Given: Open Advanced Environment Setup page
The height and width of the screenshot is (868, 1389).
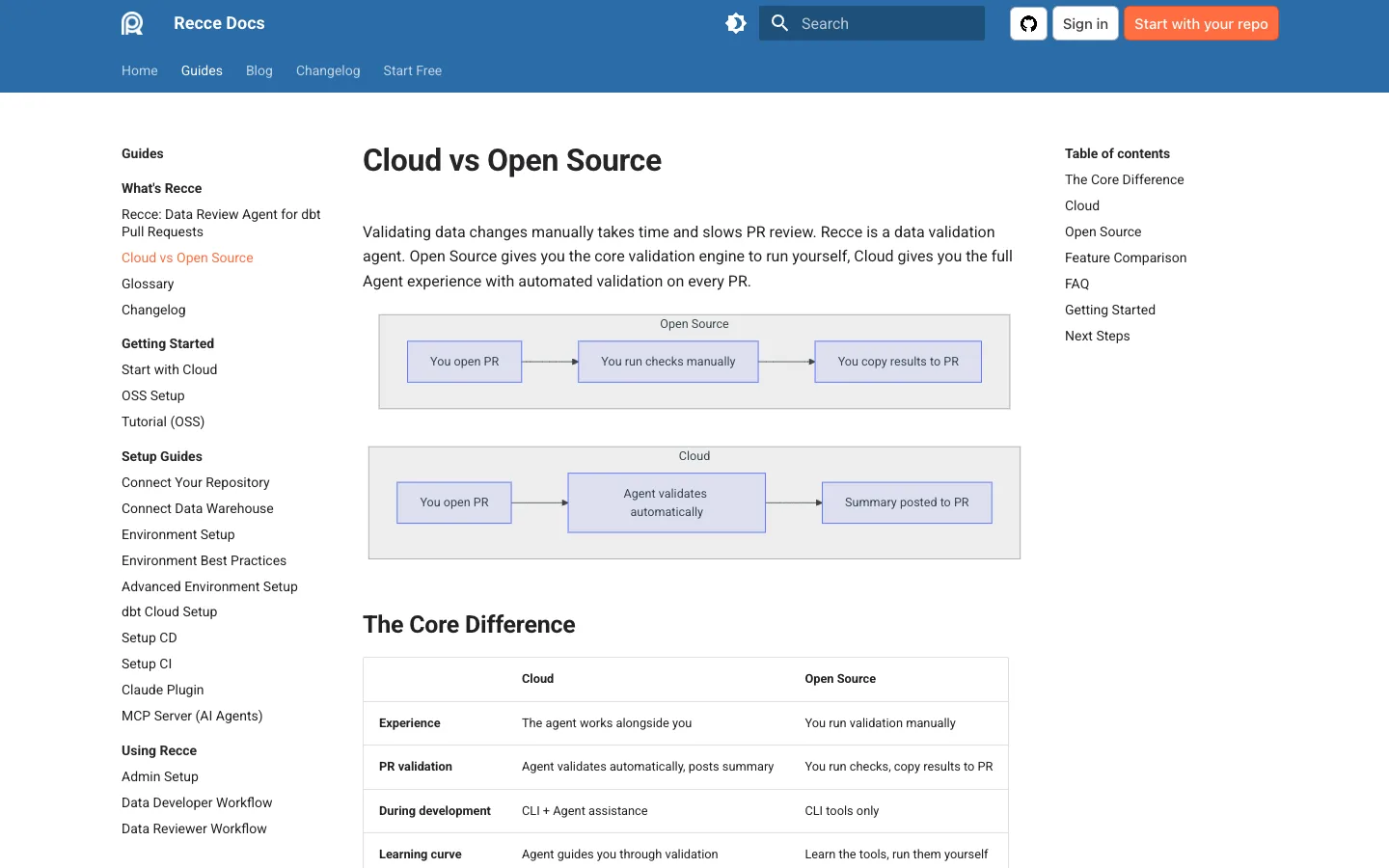Looking at the screenshot, I should coord(209,586).
